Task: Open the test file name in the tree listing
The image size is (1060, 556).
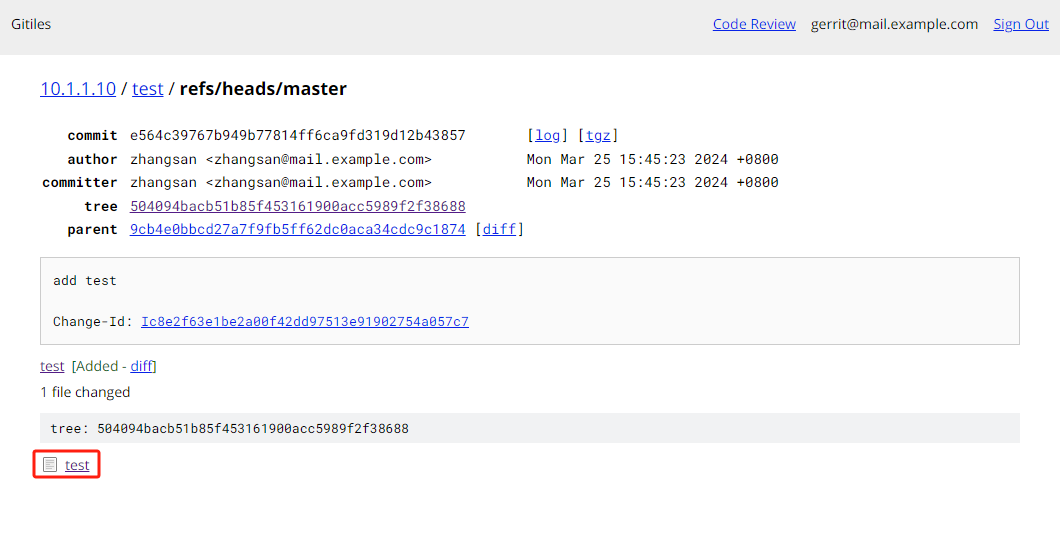Action: point(77,465)
